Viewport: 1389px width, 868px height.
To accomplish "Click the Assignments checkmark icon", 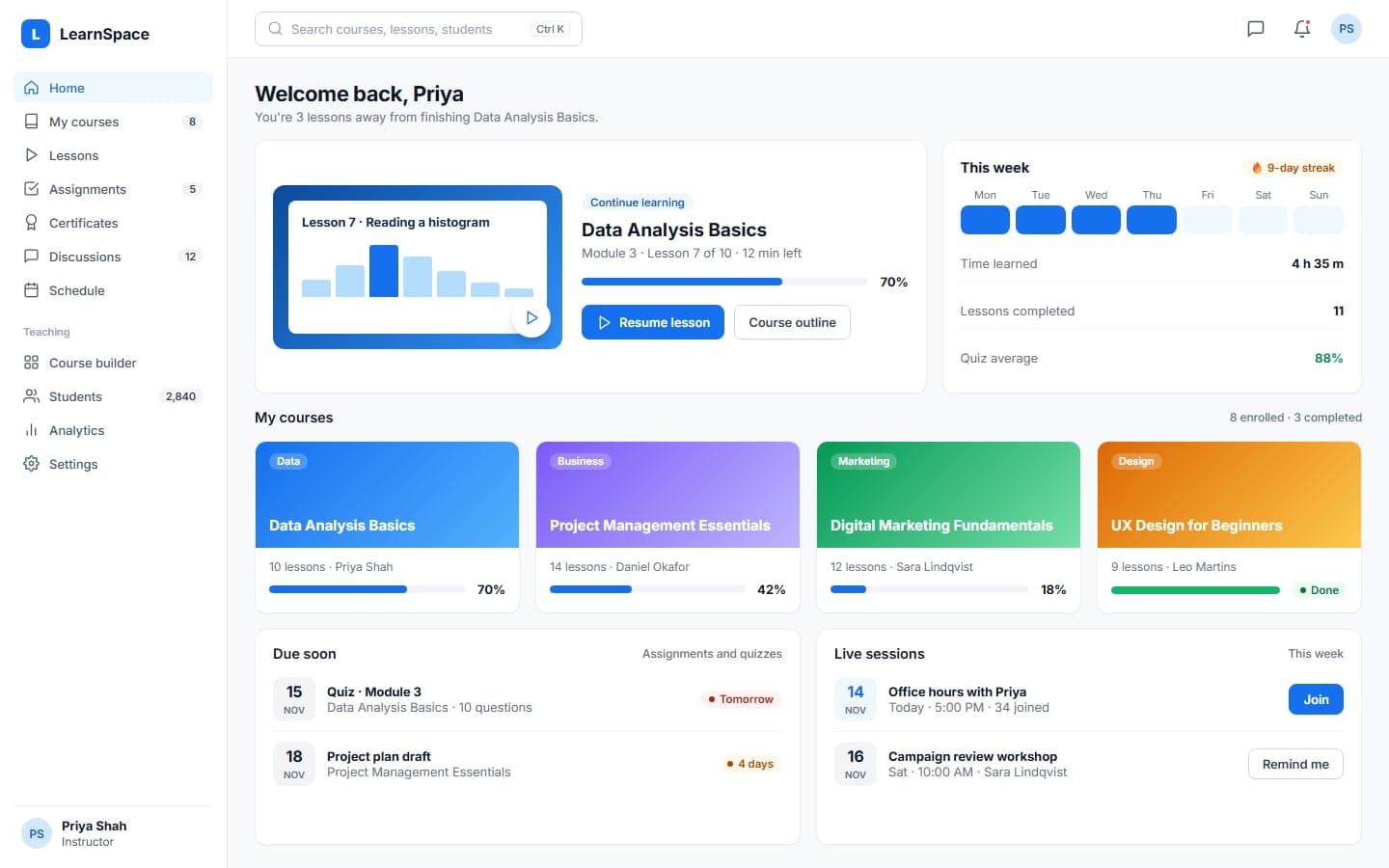I will (x=32, y=189).
